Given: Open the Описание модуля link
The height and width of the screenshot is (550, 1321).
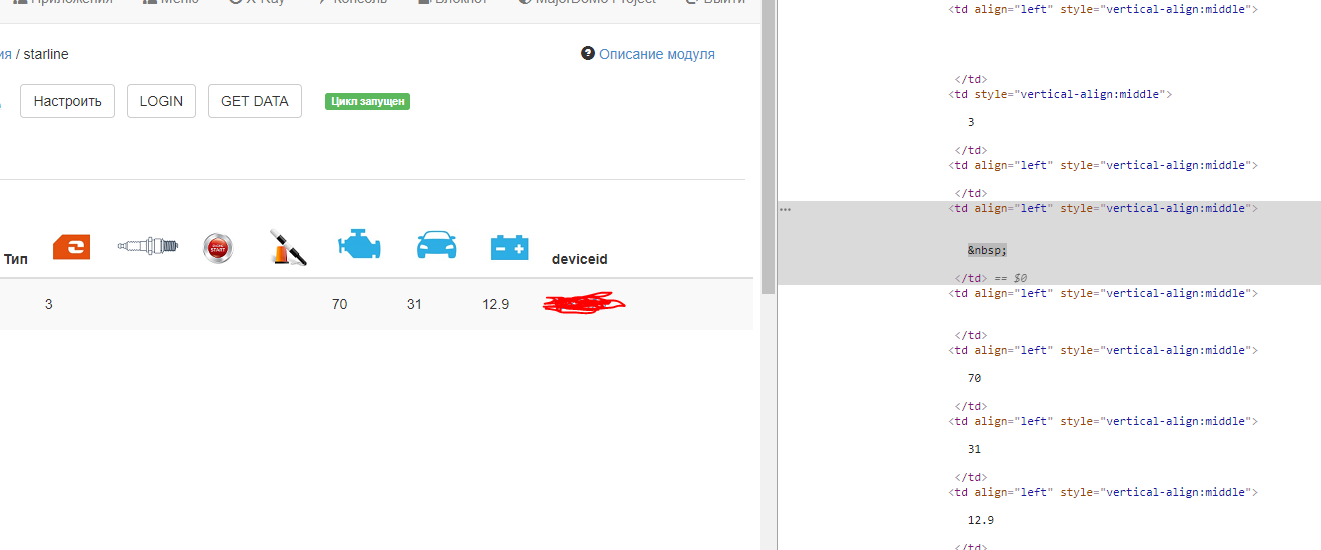Looking at the screenshot, I should [657, 54].
